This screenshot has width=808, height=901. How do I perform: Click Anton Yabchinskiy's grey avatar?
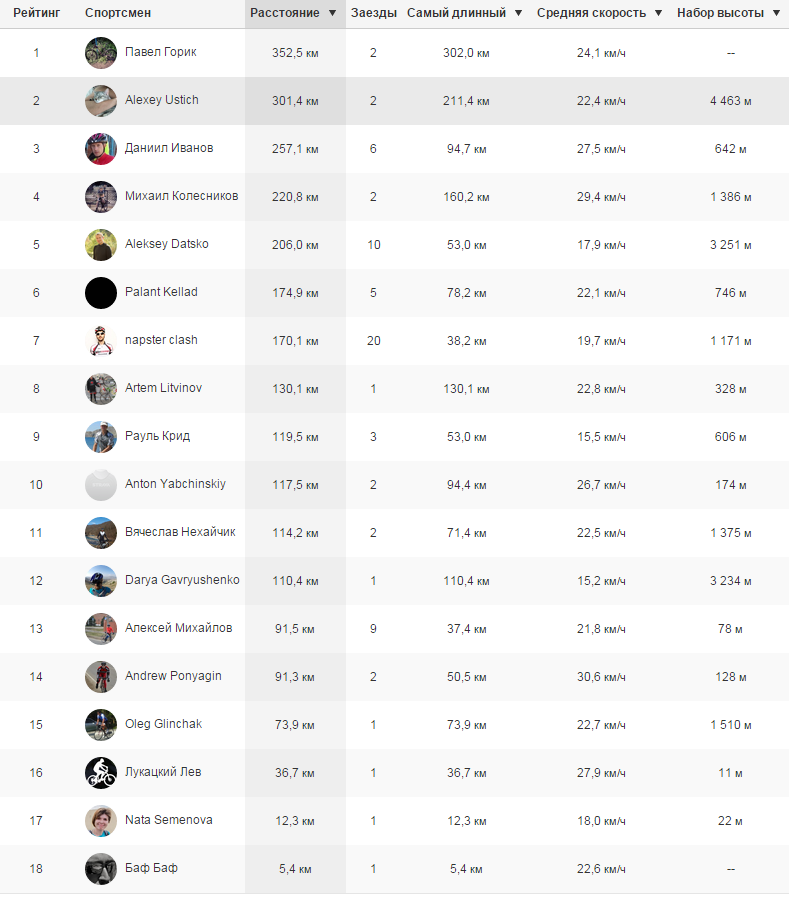pyautogui.click(x=101, y=485)
